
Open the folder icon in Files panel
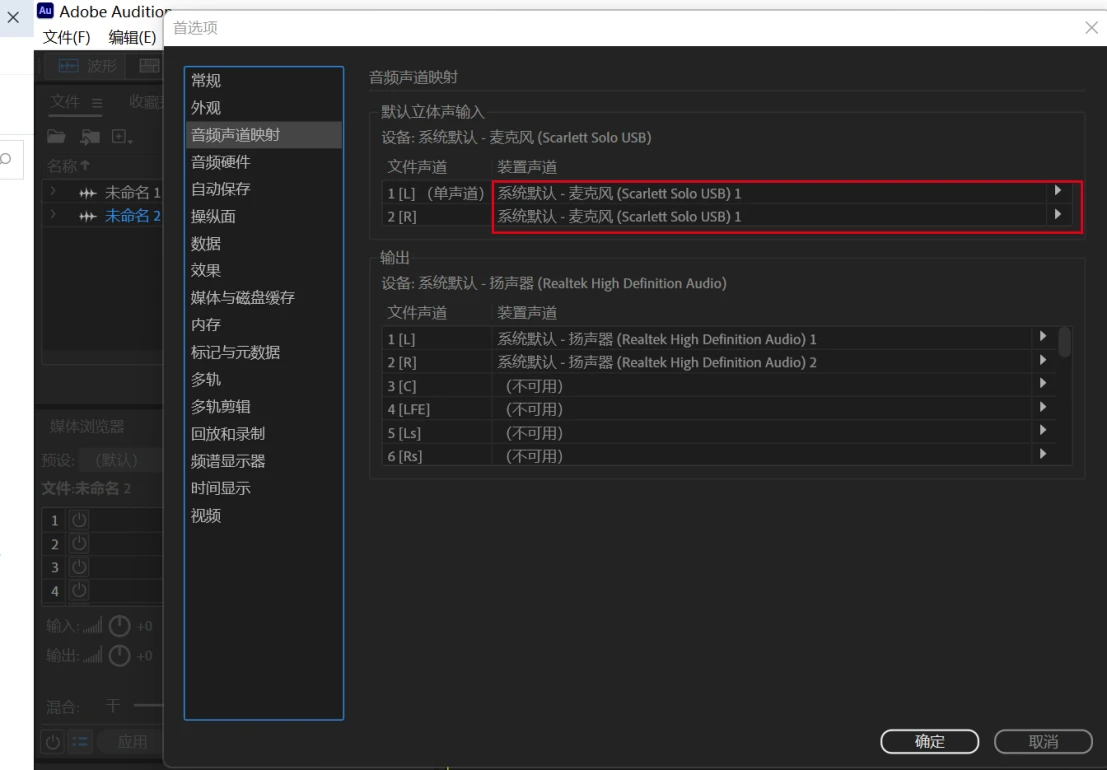(x=56, y=136)
